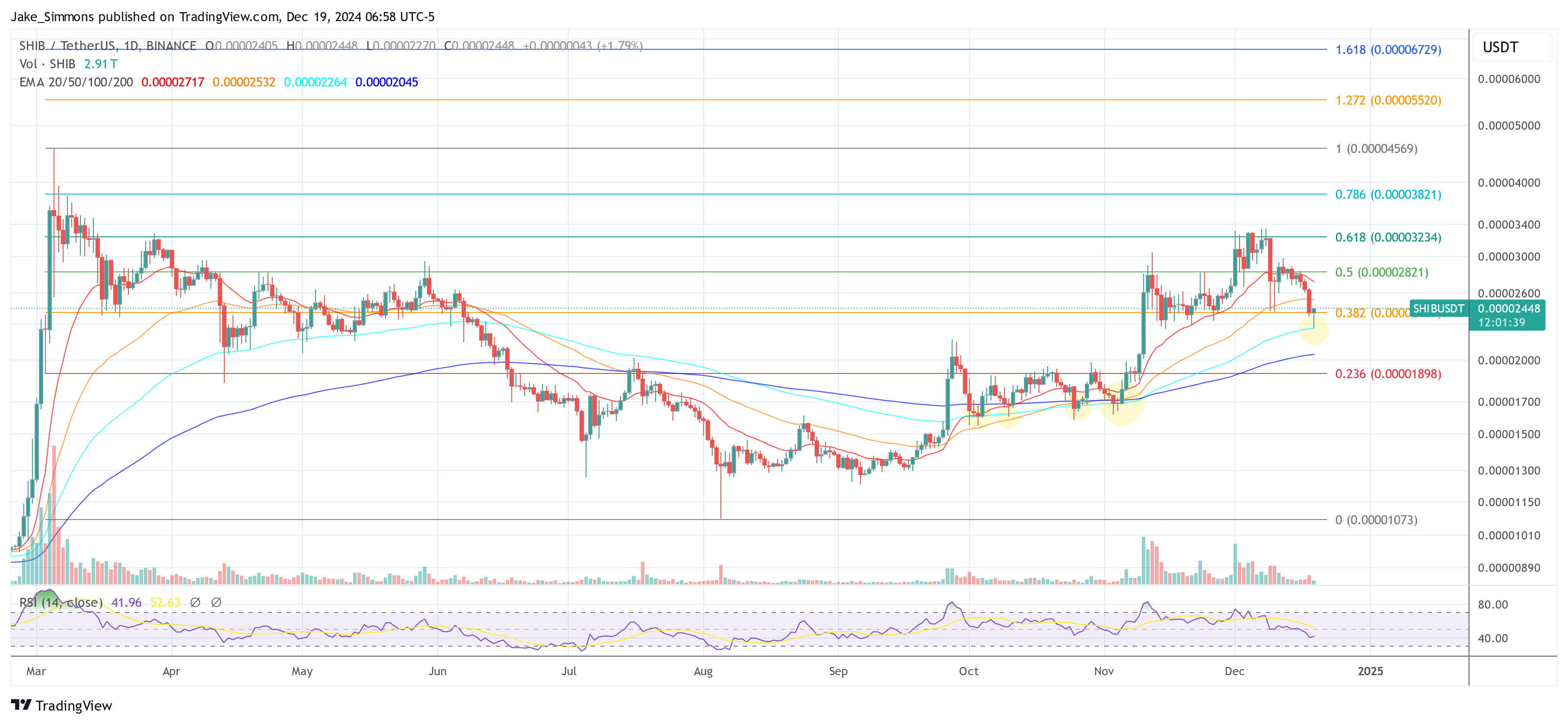
Task: Click the second ∅ symbol beside RSI values
Action: coord(216,602)
